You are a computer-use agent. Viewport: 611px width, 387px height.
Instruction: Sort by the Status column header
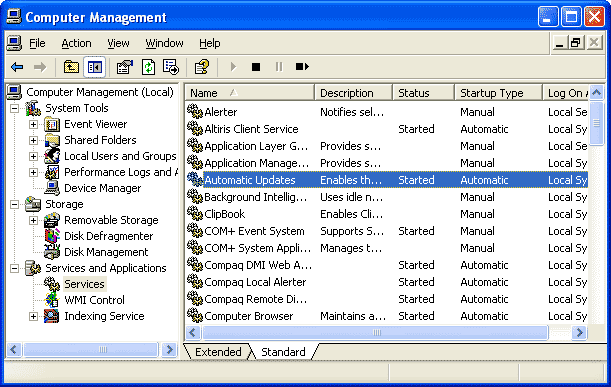424,93
